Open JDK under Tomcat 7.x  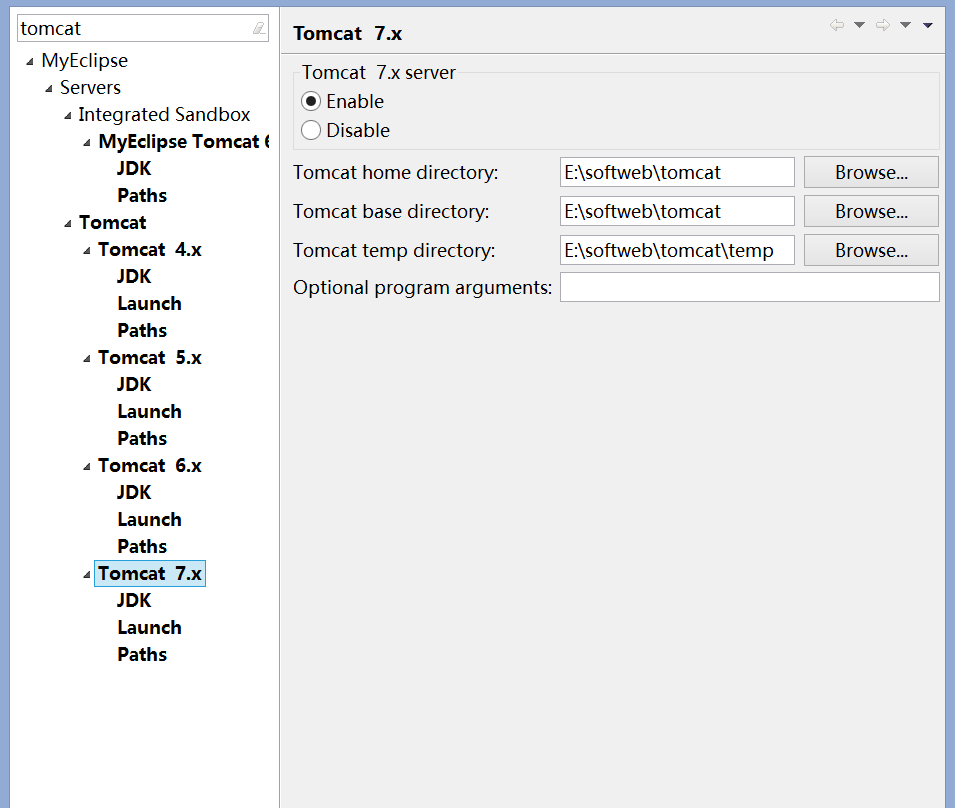pos(134,600)
